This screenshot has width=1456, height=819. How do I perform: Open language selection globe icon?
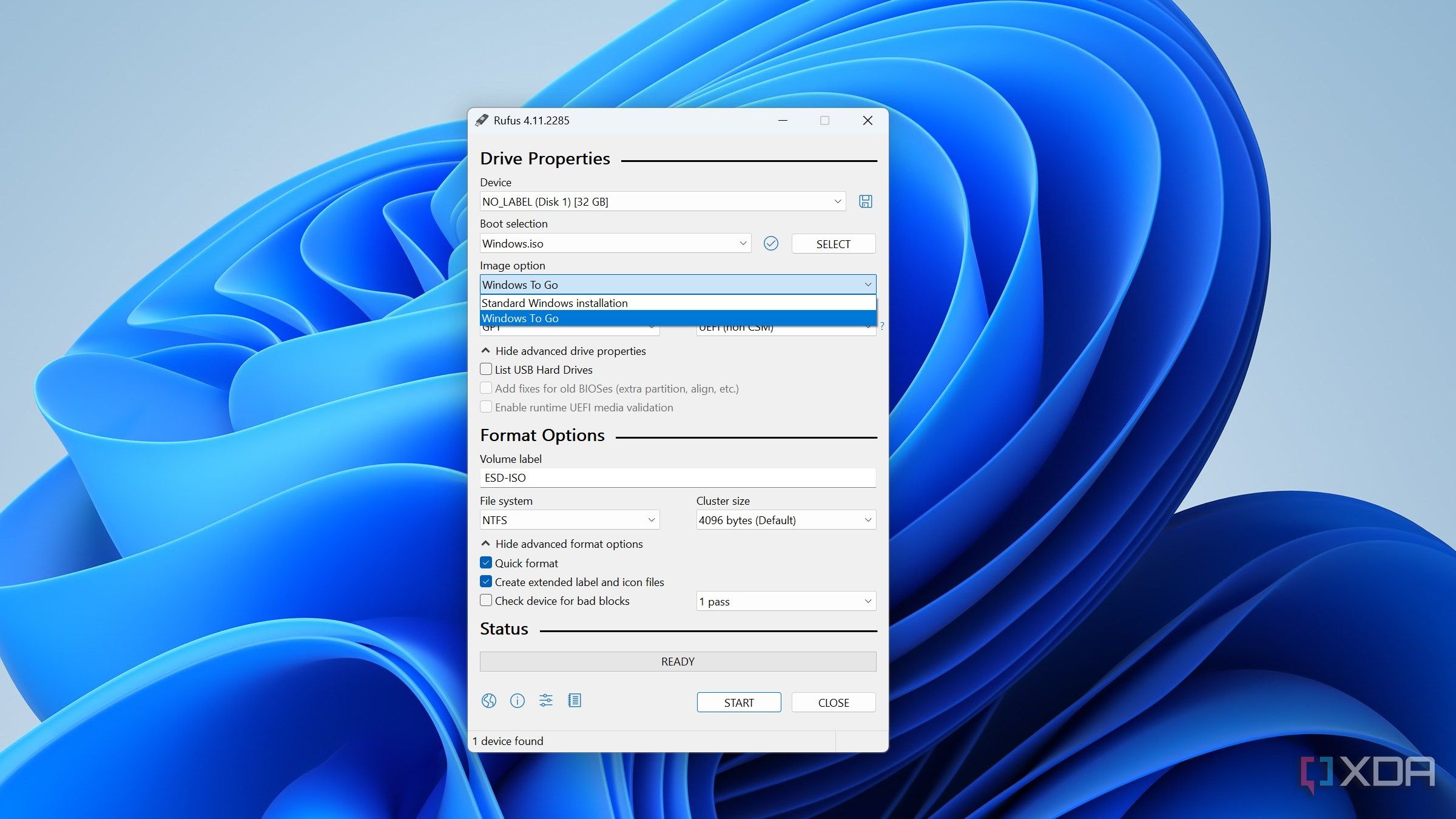(x=488, y=701)
